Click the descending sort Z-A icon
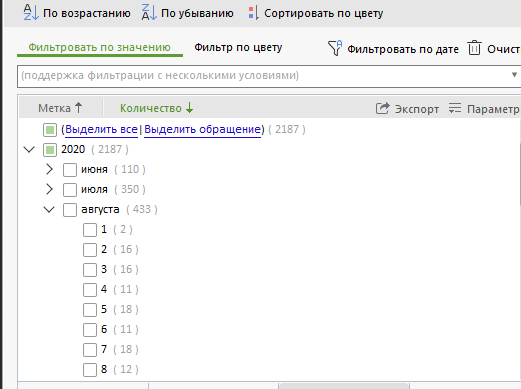The height and width of the screenshot is (389, 521). pos(149,13)
